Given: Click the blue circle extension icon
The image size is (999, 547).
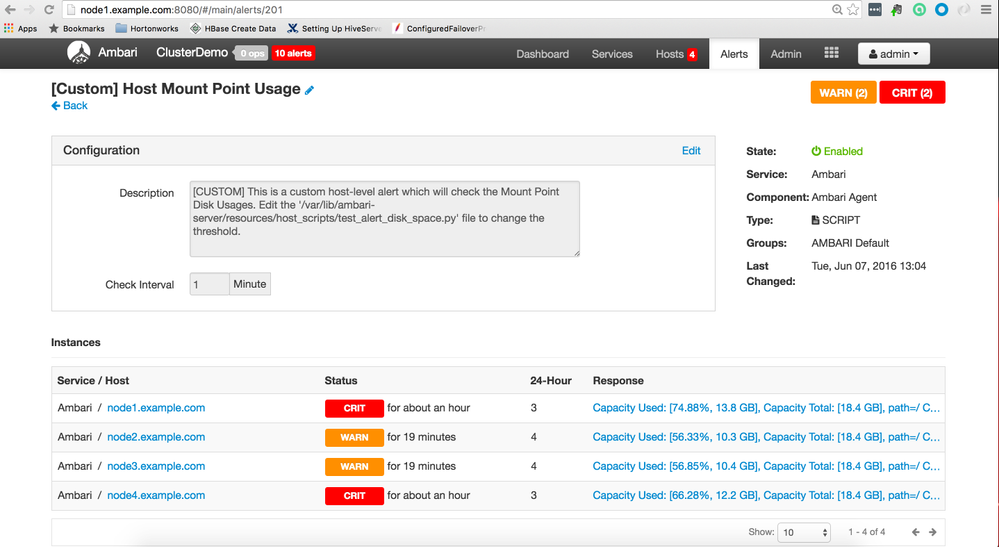Looking at the screenshot, I should point(942,10).
